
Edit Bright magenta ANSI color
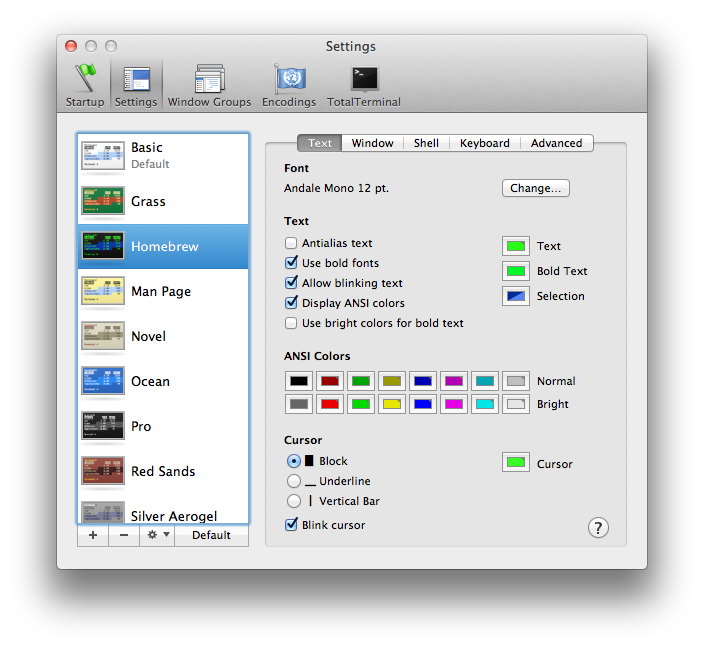coord(453,404)
